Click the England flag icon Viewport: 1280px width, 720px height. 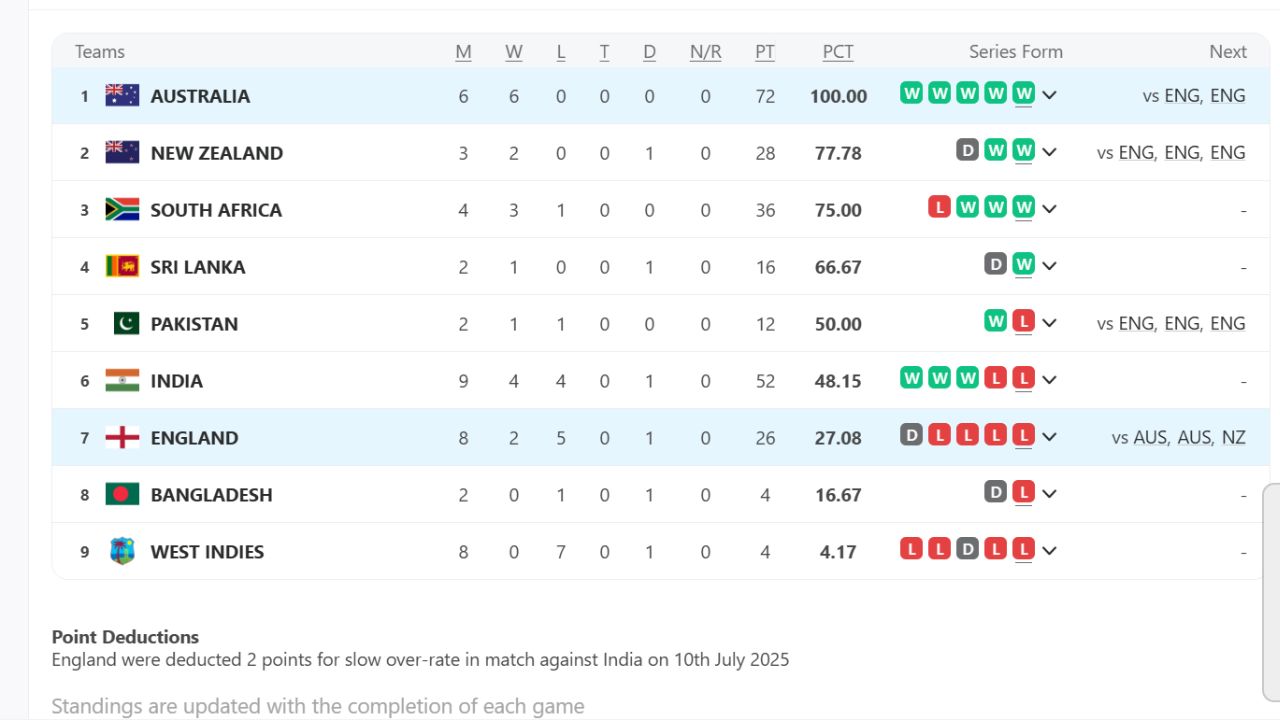click(121, 437)
